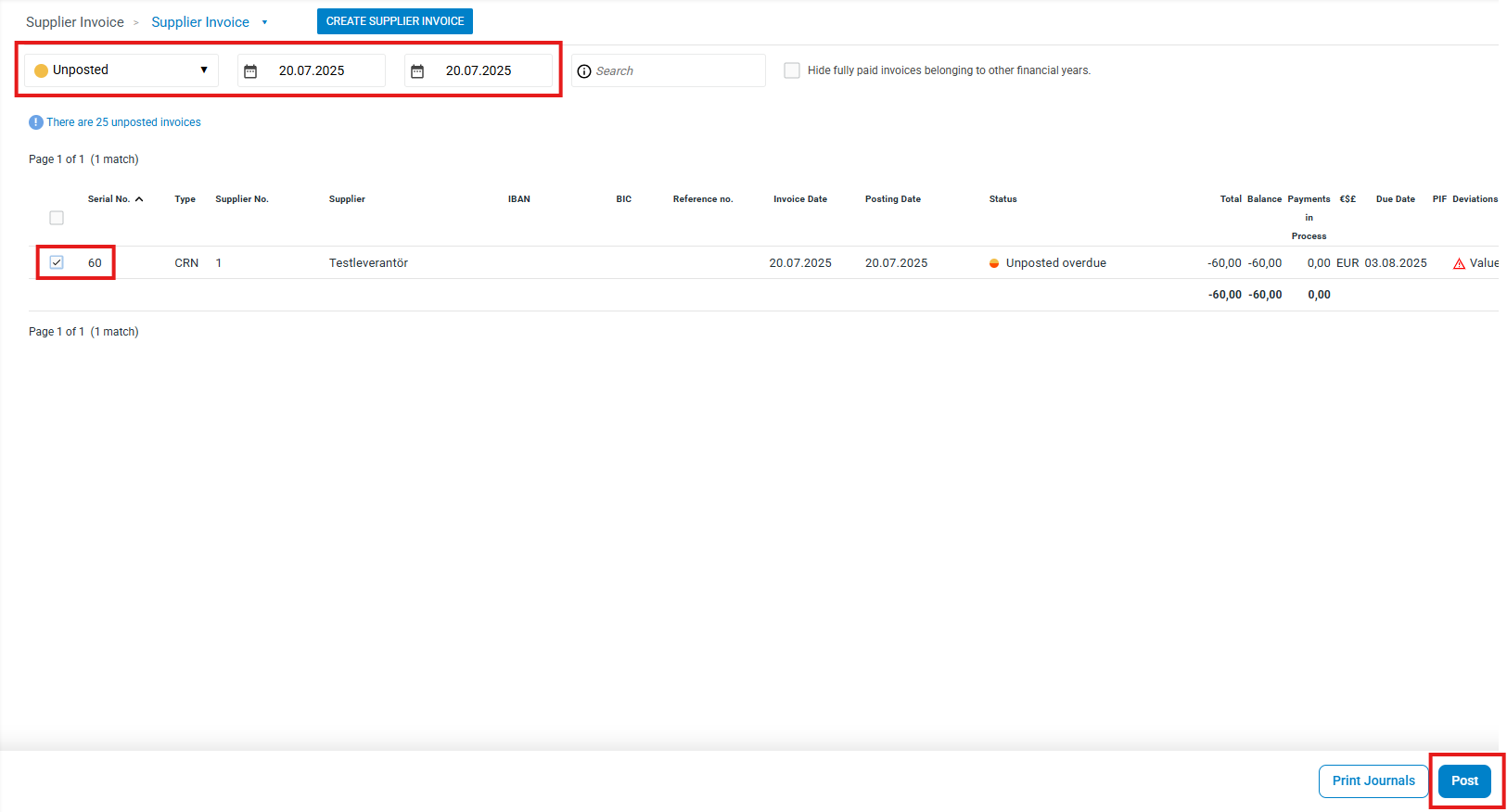Click the first date field calendar icon

(x=250, y=71)
